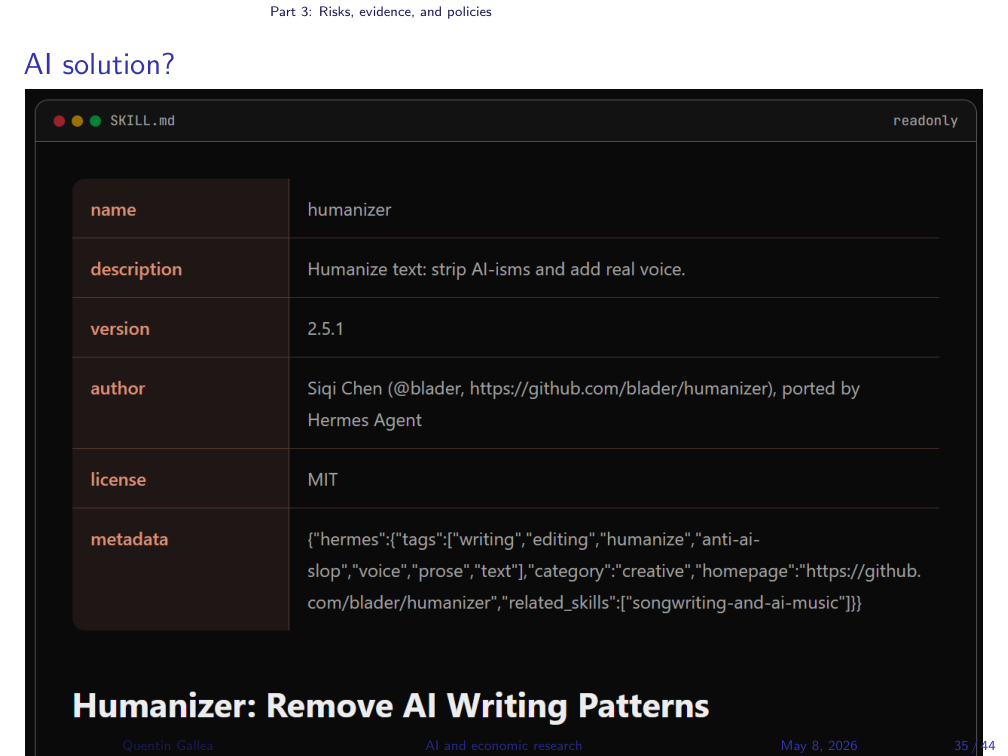Click the red window dot
Image resolution: width=1008 pixels, height=756 pixels.
[59, 121]
